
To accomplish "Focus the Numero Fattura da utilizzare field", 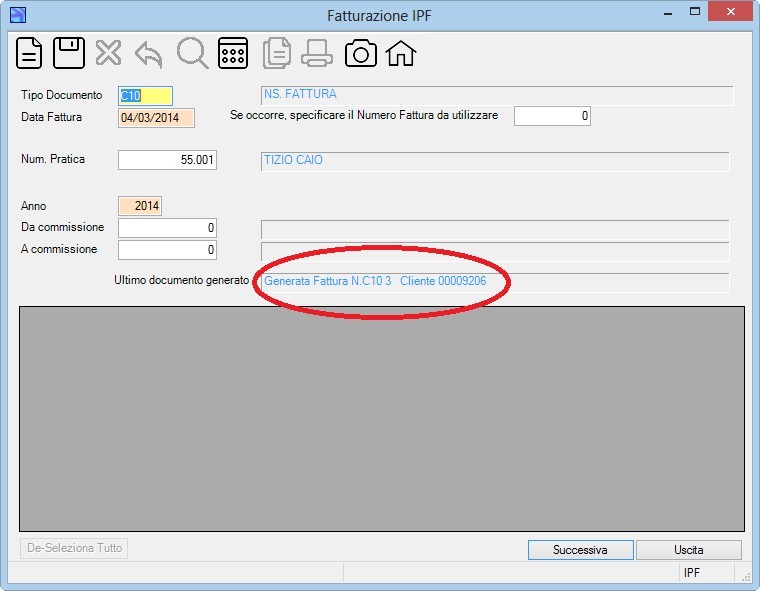I will pyautogui.click(x=552, y=116).
